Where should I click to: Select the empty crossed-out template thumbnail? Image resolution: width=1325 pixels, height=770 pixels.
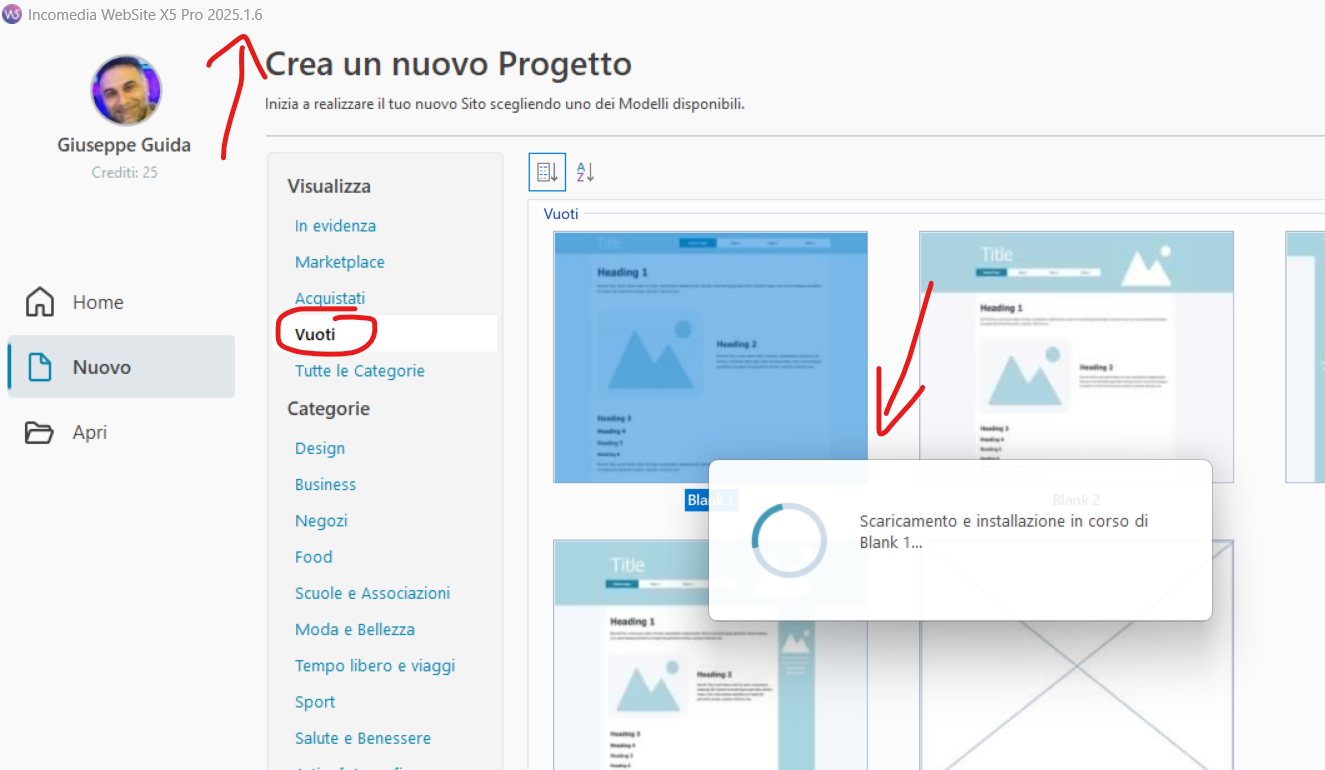click(x=1076, y=655)
